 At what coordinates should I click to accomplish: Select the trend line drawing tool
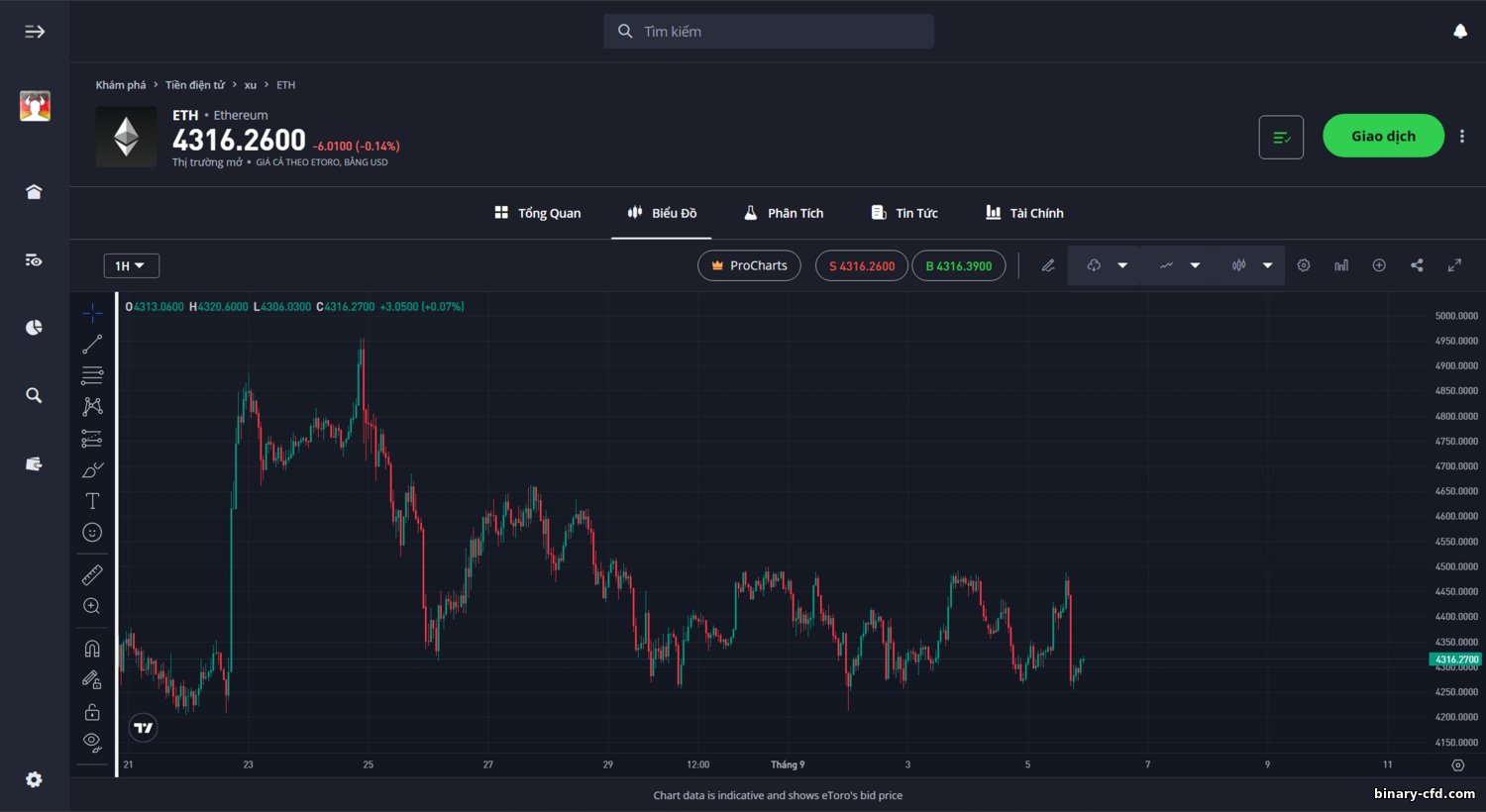coord(92,345)
